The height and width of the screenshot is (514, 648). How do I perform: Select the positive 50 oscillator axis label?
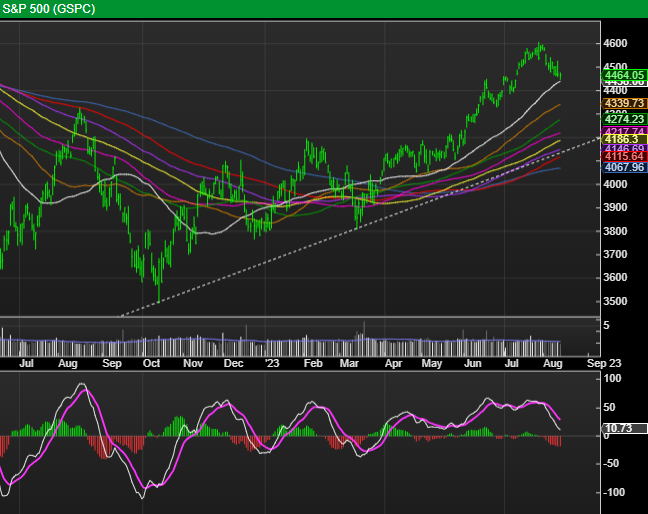pyautogui.click(x=609, y=407)
